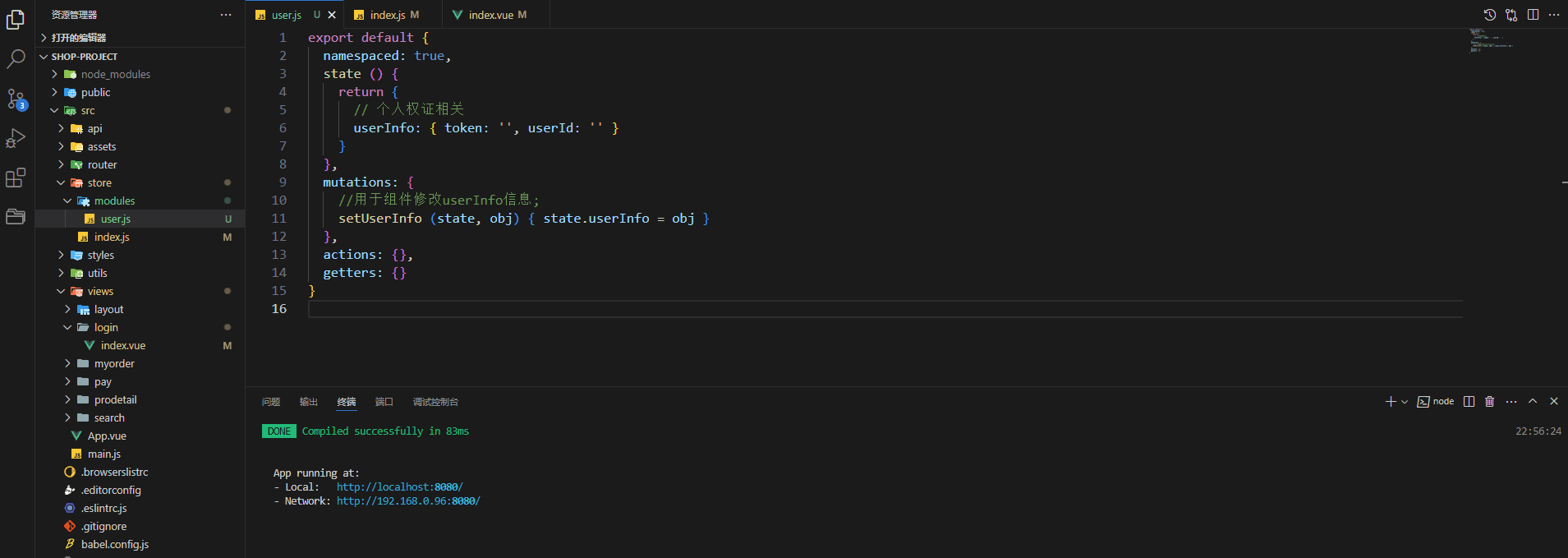Open the file timeline history icon
Viewport: 1568px width, 558px height.
(1489, 15)
